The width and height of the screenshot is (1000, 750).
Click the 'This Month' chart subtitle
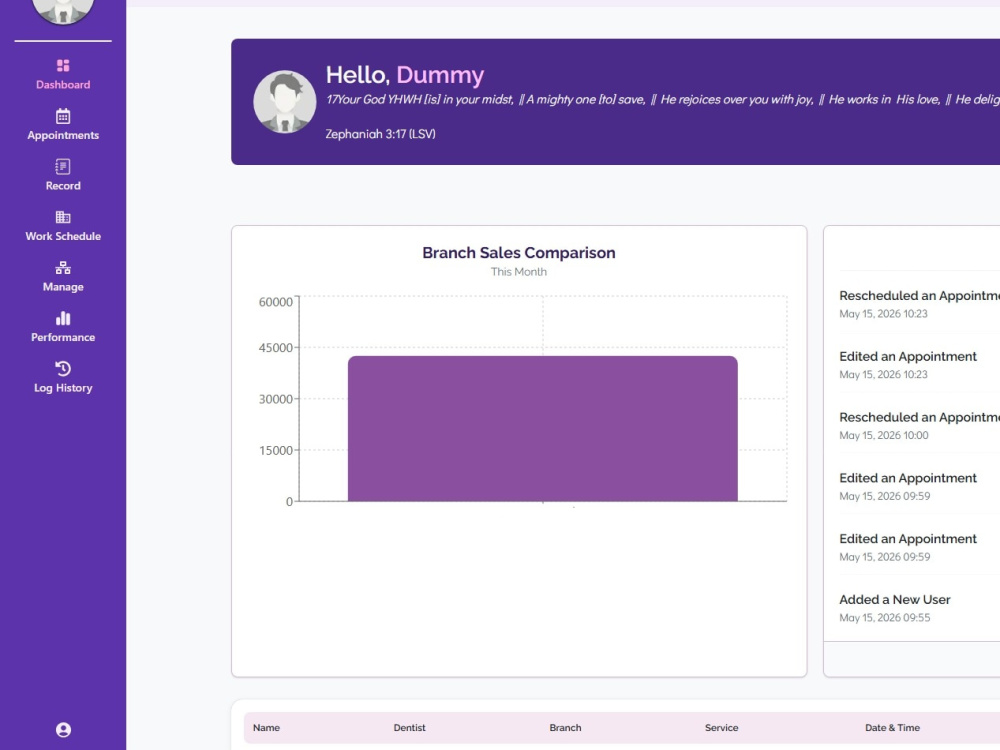[x=518, y=272]
